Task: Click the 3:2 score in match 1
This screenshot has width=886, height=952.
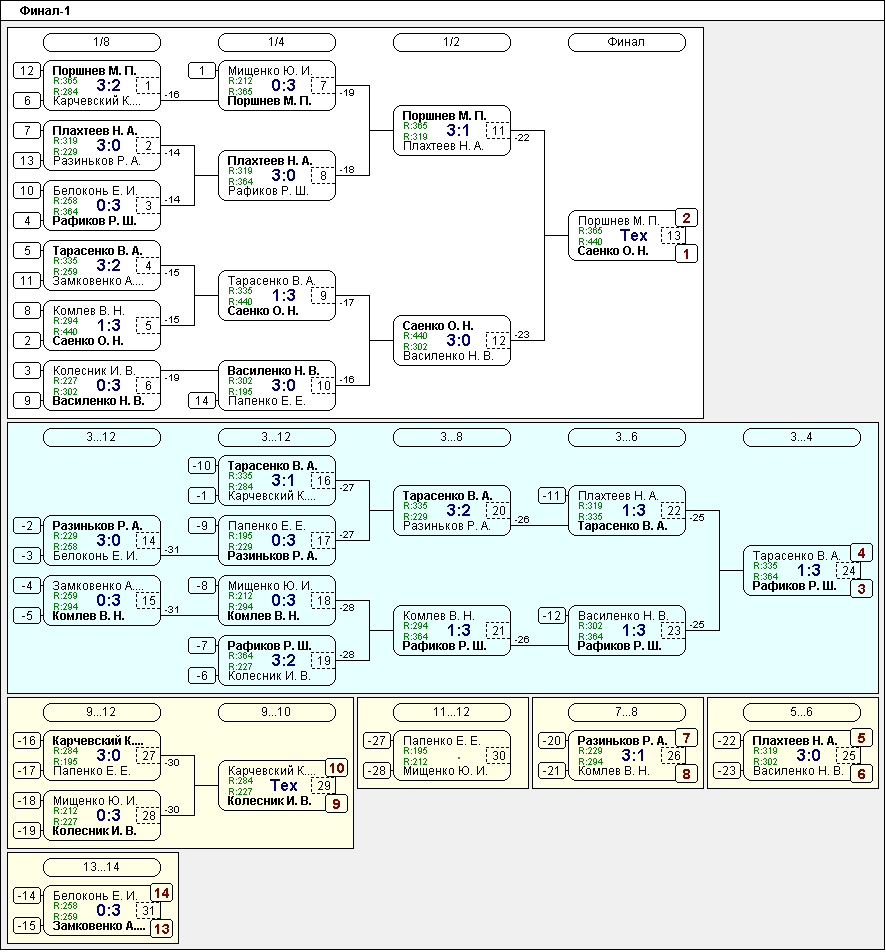Action: click(x=109, y=86)
